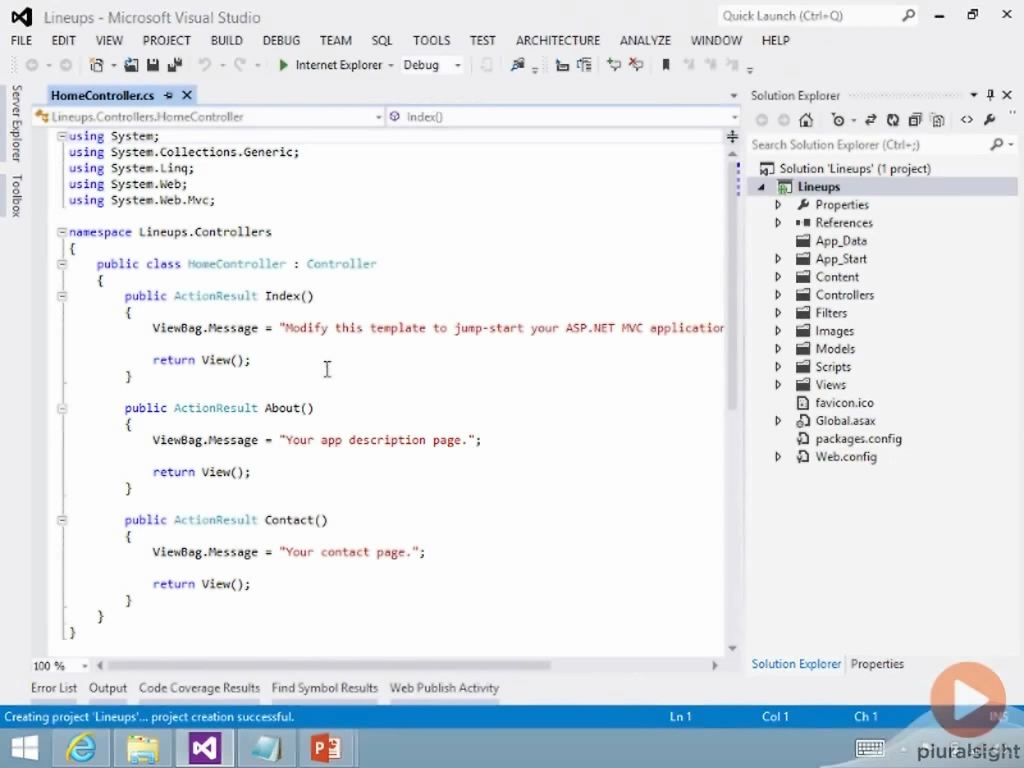Click the editor horizontal scrollbar thumb

328,665
